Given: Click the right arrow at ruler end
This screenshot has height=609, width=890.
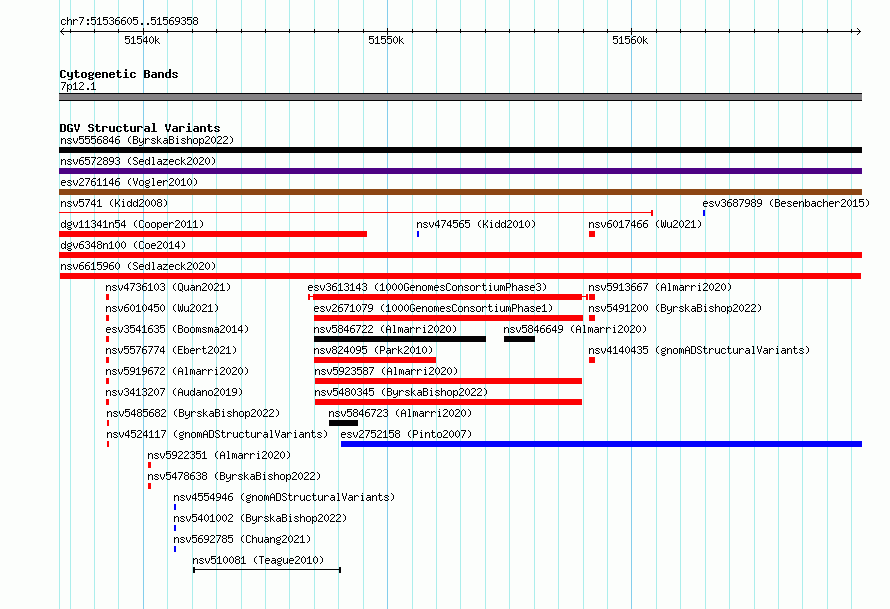Looking at the screenshot, I should (859, 32).
